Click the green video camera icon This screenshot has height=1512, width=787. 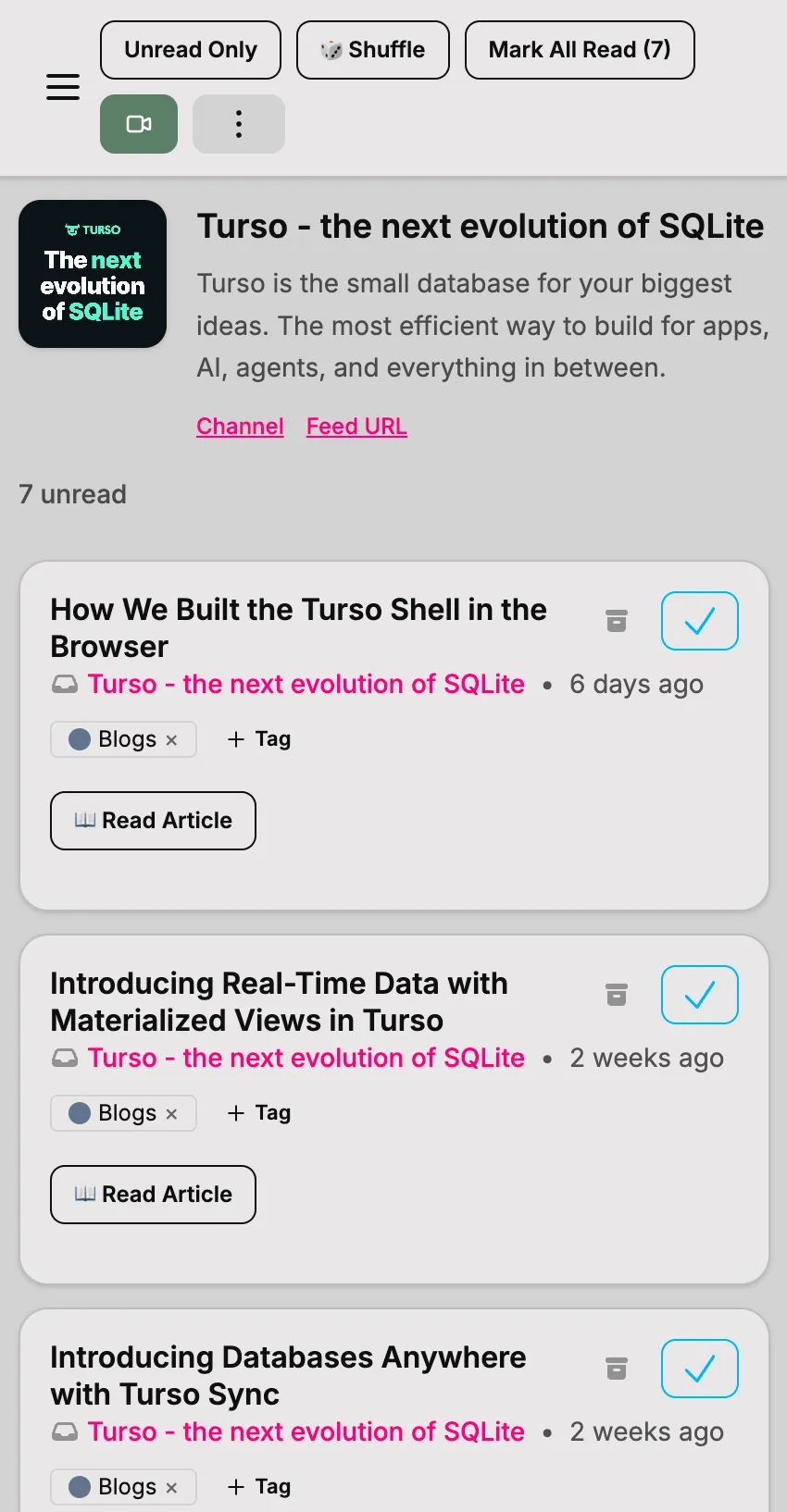(x=138, y=123)
